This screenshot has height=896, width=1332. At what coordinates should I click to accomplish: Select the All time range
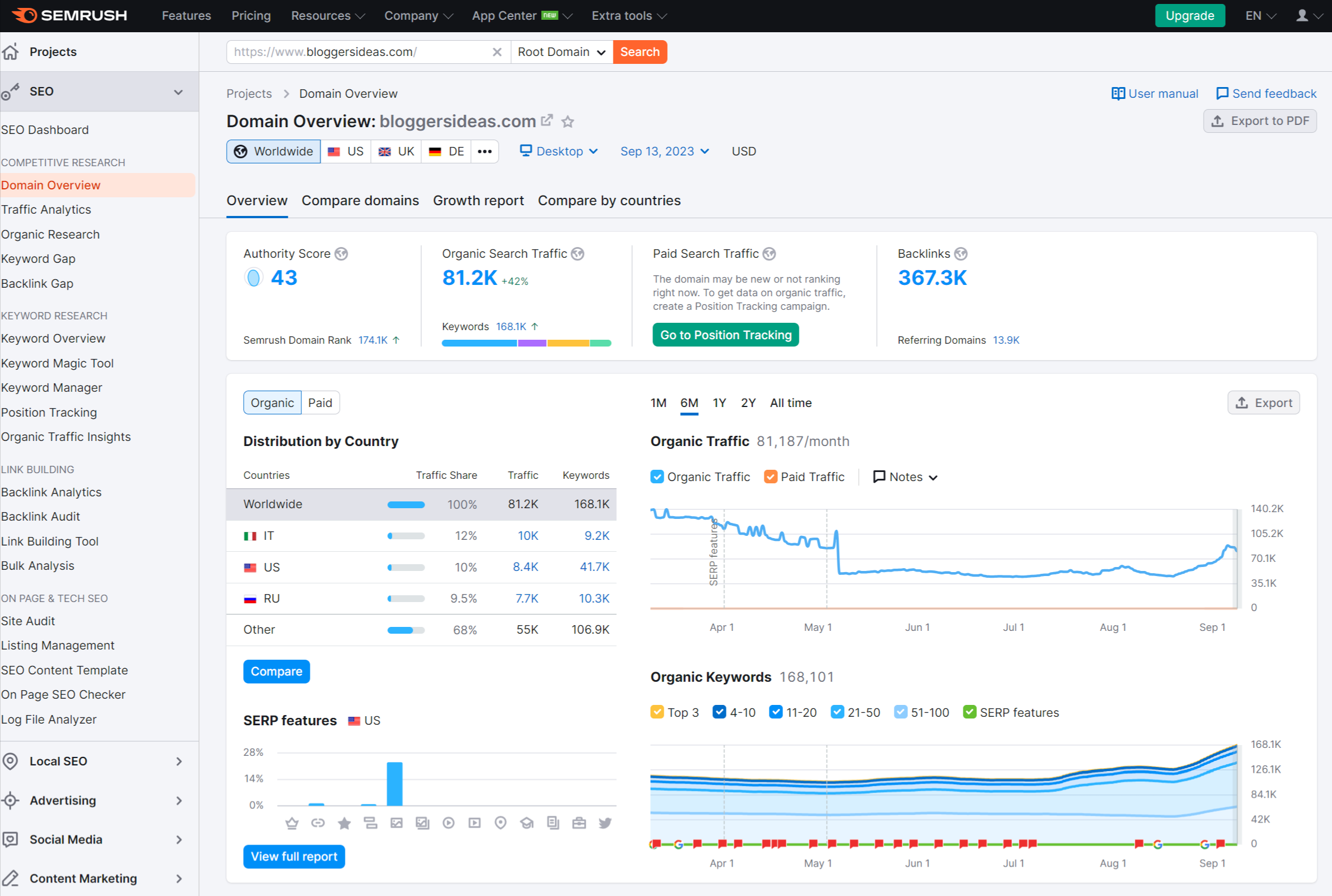point(791,403)
